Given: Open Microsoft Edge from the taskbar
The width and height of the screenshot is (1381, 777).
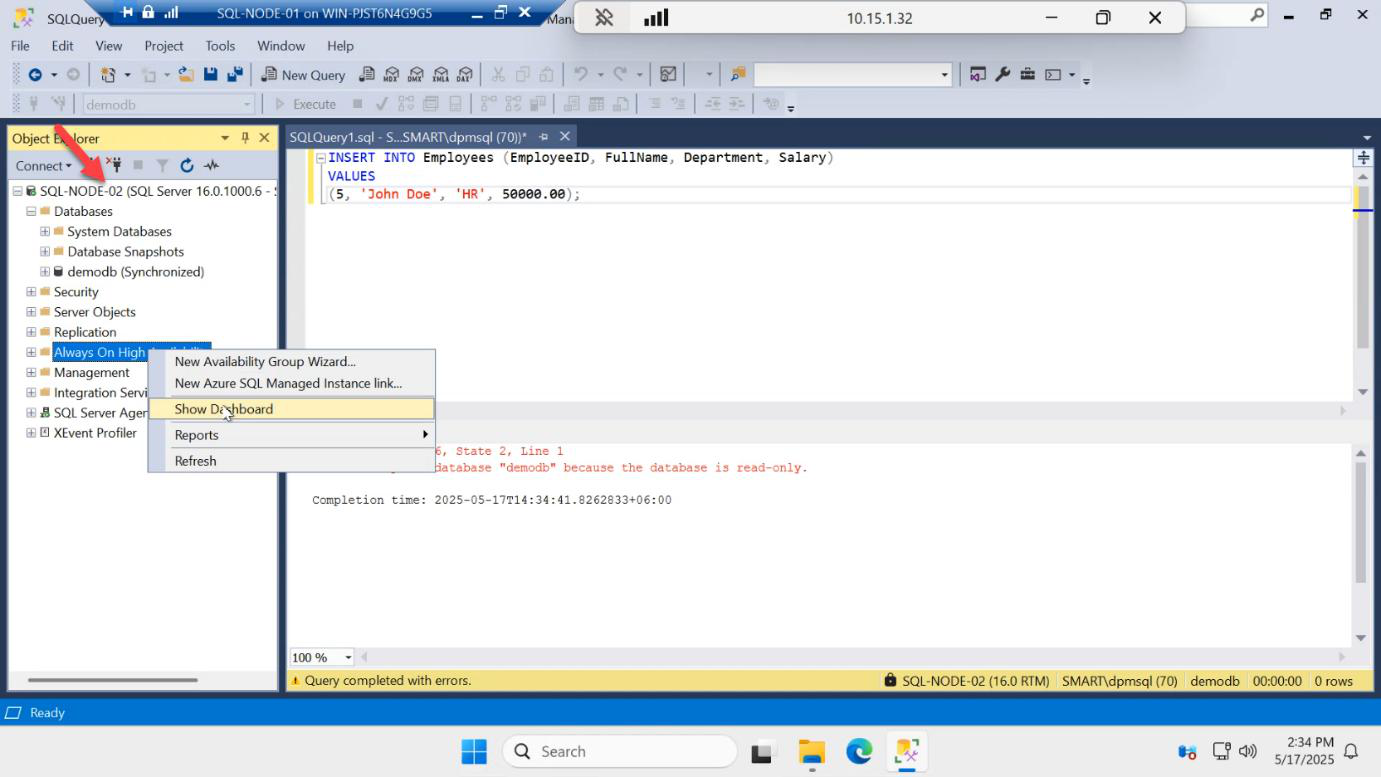Looking at the screenshot, I should click(x=859, y=751).
